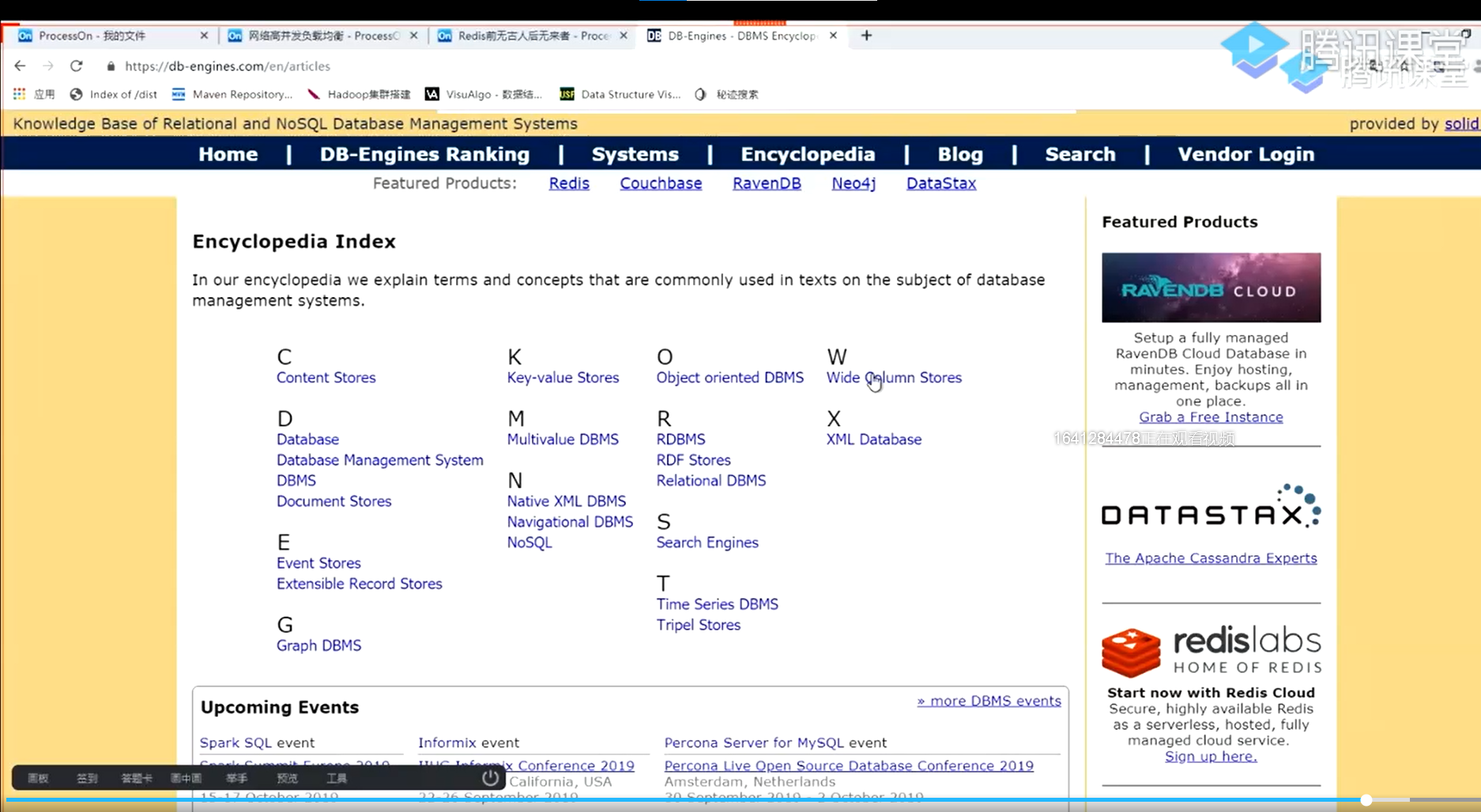Click the Neo4j featured product link
1481x812 pixels.
[854, 183]
